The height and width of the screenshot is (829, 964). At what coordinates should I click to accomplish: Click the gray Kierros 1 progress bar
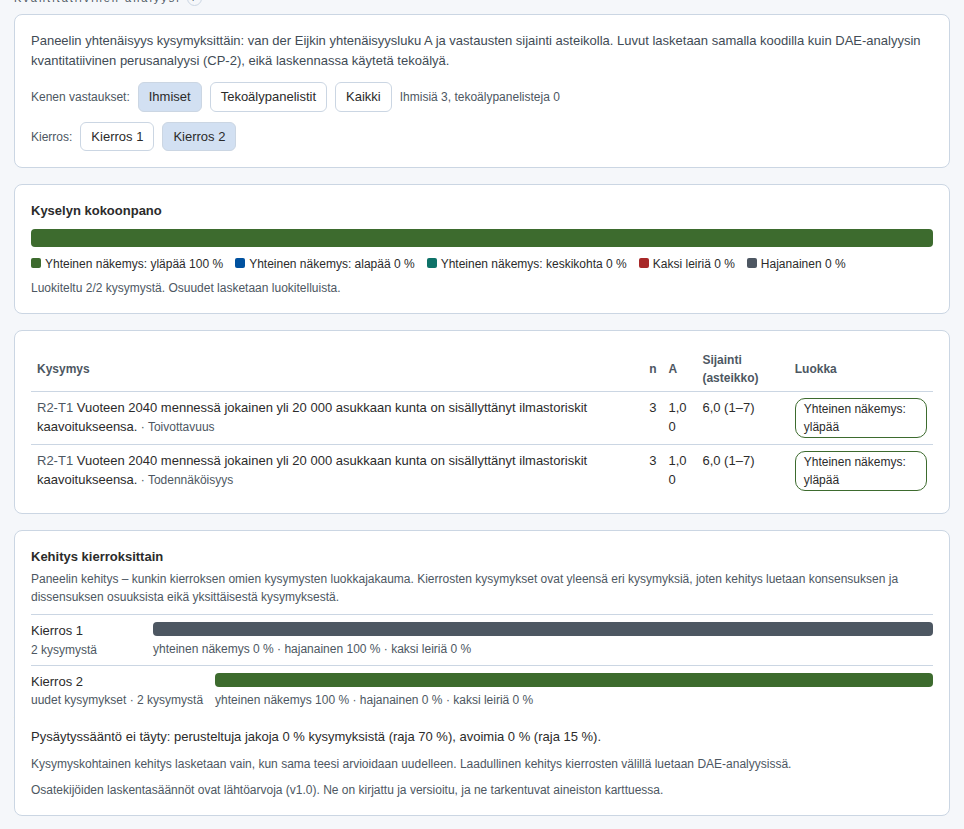pos(543,629)
